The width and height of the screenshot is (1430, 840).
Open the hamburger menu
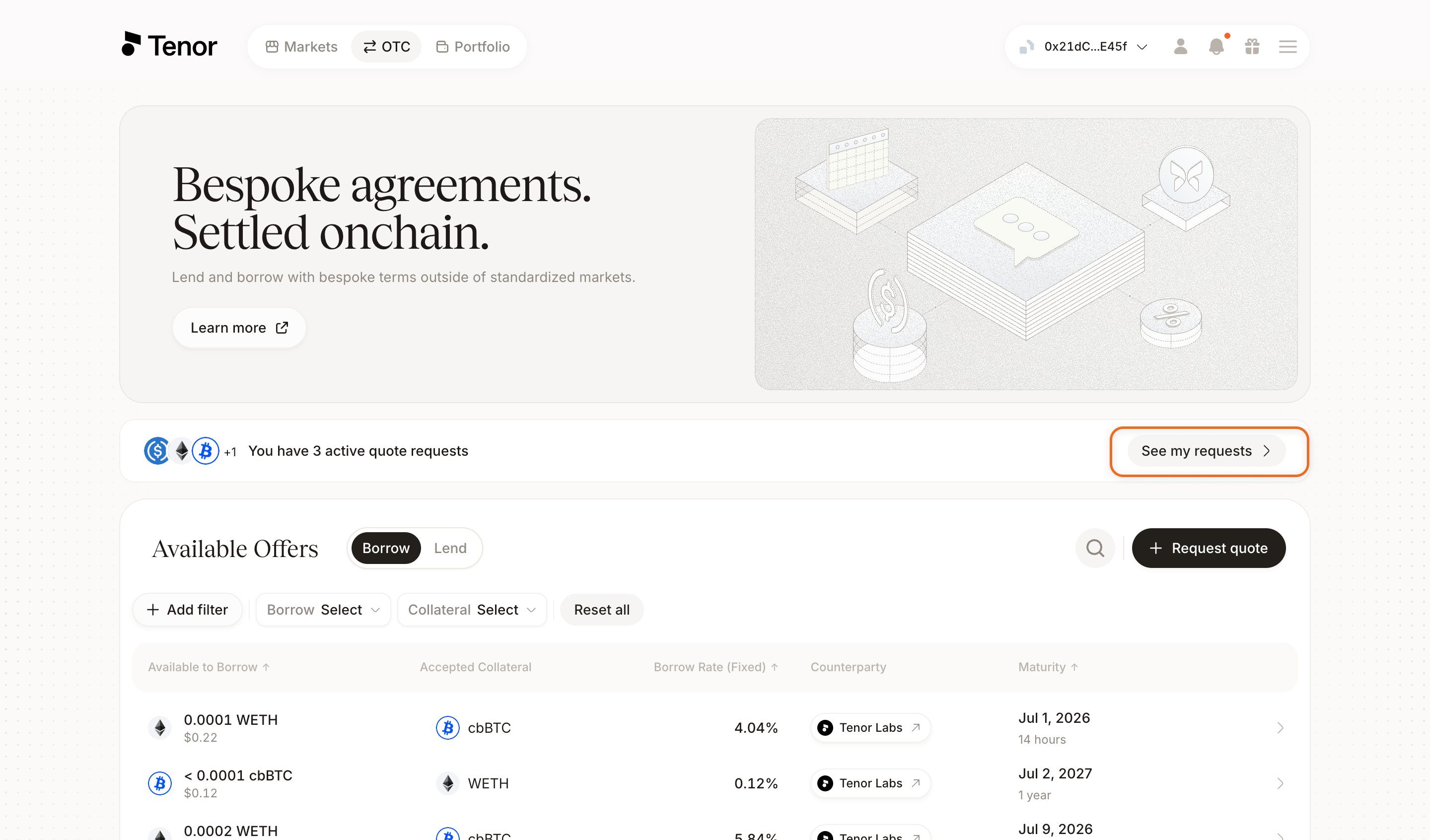1287,47
